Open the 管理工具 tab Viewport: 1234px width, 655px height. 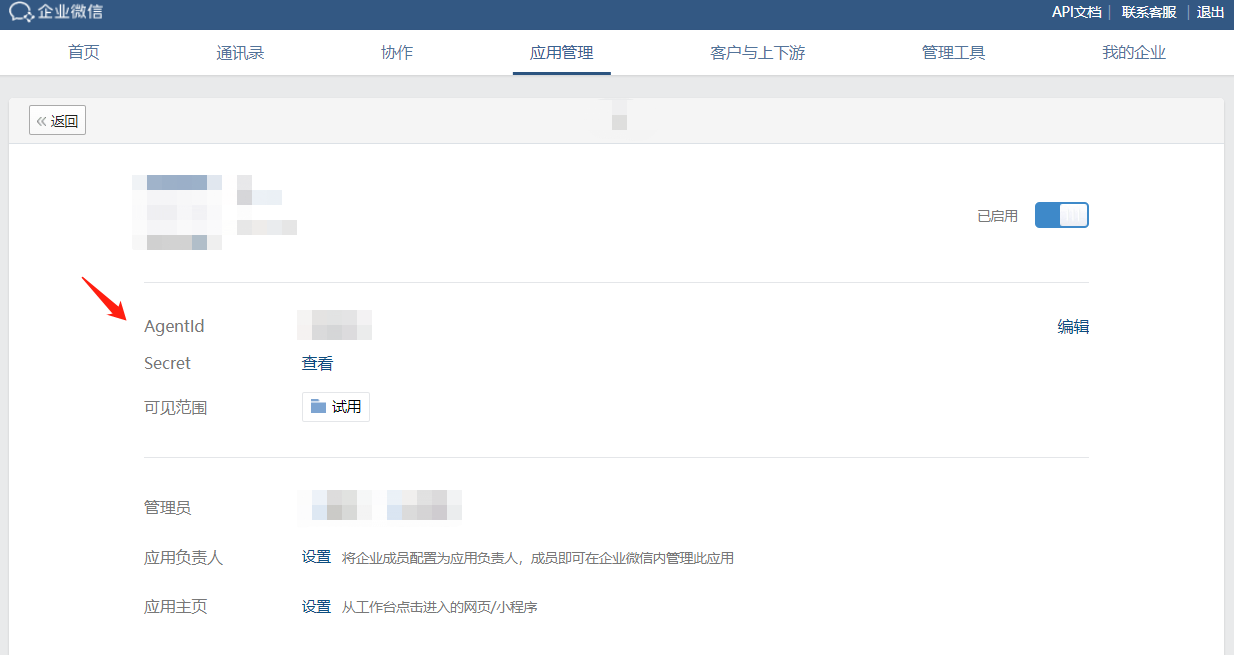[953, 53]
